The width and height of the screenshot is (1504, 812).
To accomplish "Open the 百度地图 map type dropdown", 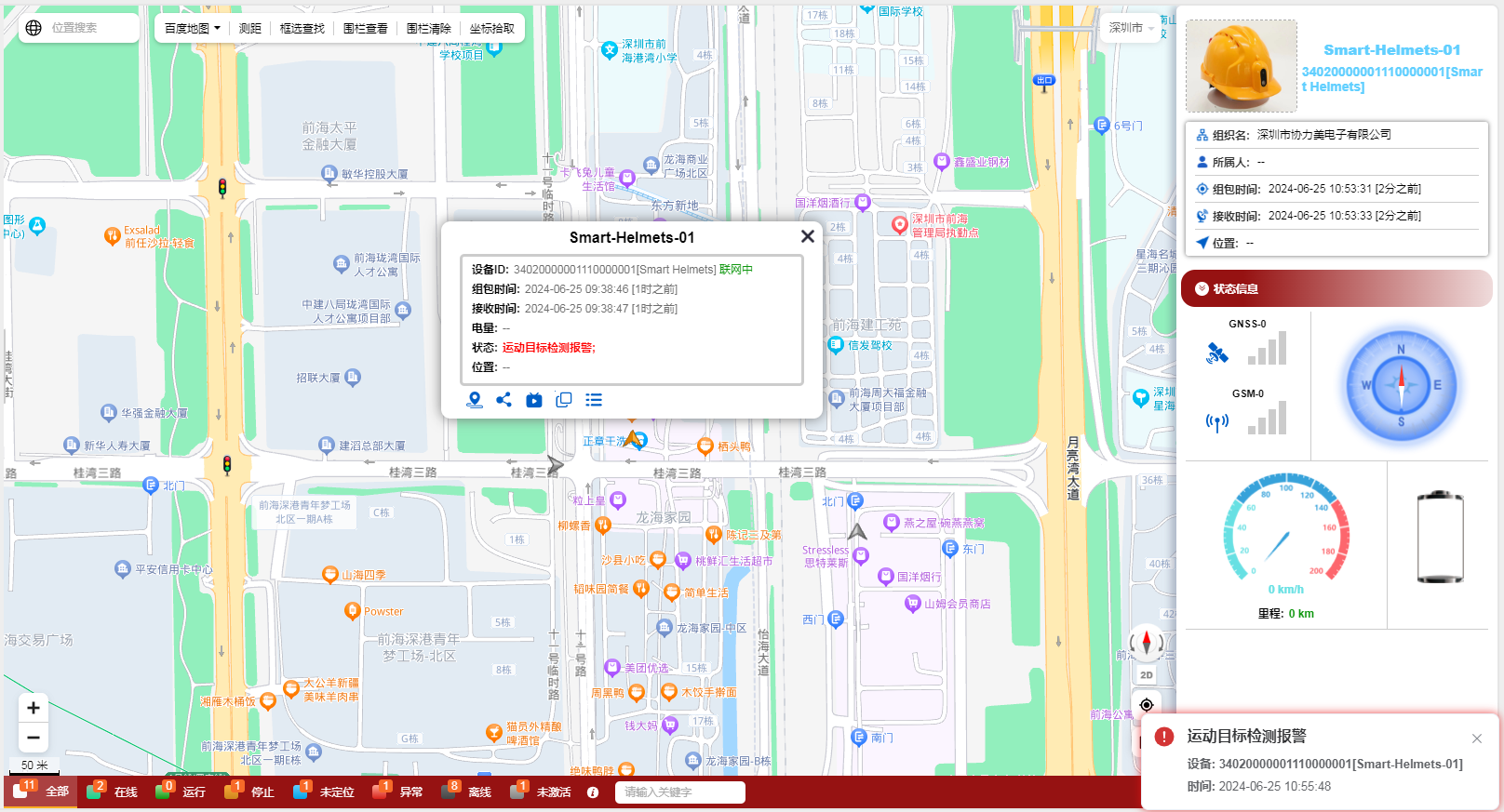I will click(x=193, y=29).
